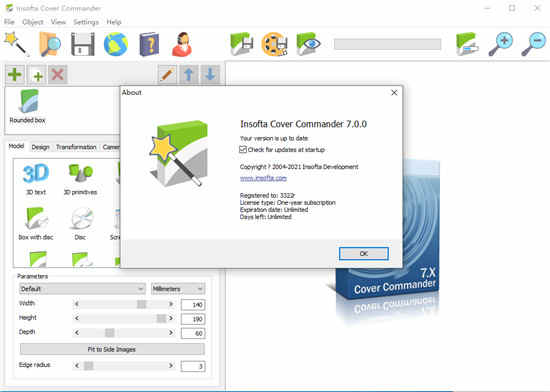The width and height of the screenshot is (550, 392).
Task: Click the support agent icon
Action: click(182, 44)
